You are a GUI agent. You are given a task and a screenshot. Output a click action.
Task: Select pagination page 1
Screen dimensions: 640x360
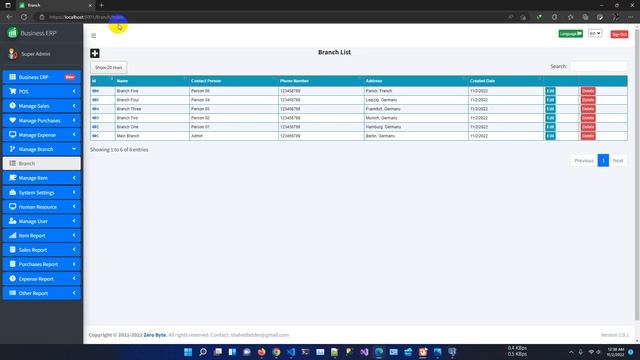pyautogui.click(x=603, y=160)
